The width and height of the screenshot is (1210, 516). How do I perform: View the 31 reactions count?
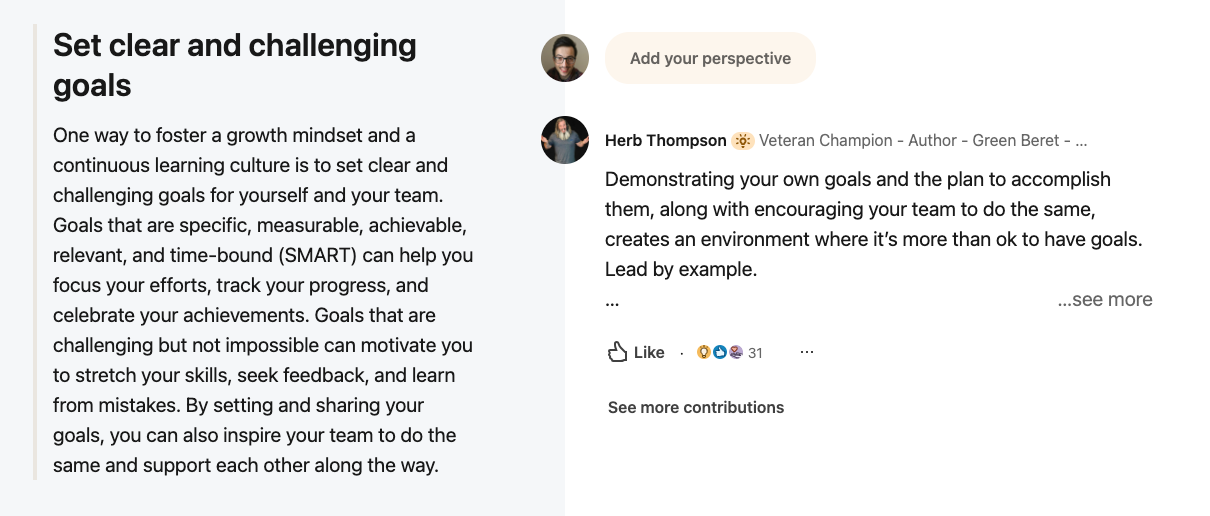(x=755, y=353)
